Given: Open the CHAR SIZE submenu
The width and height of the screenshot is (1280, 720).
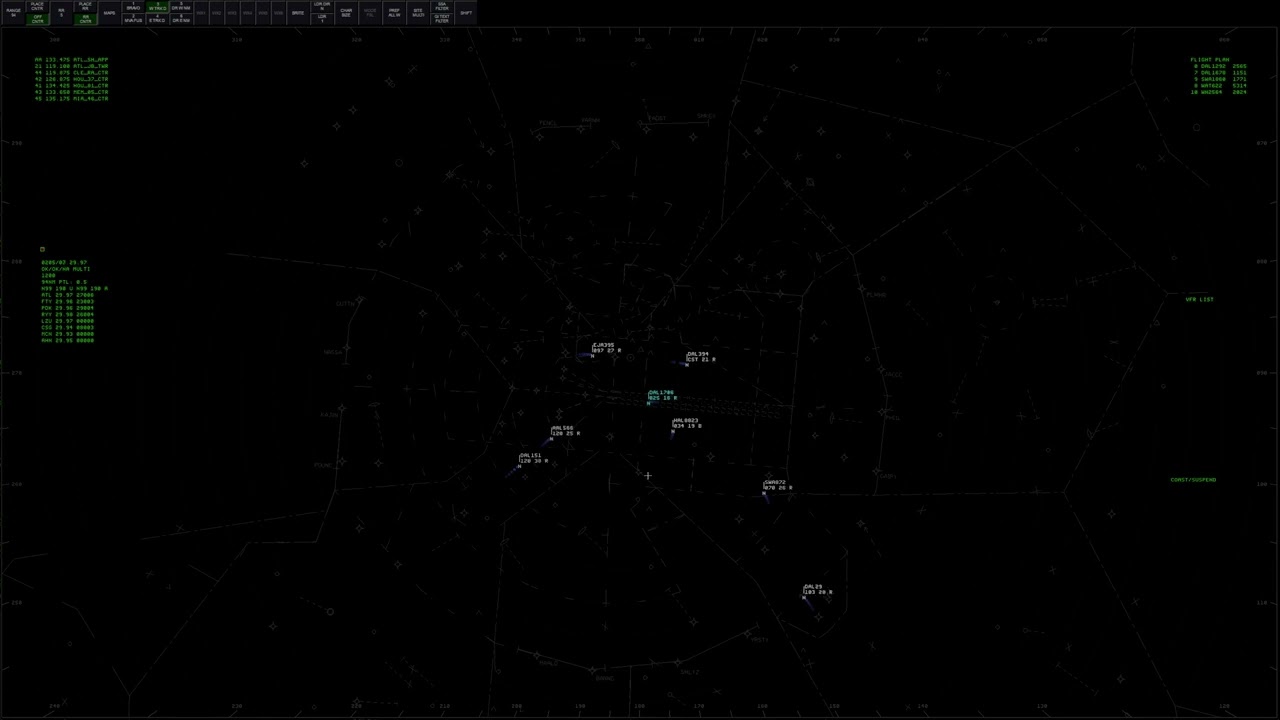Looking at the screenshot, I should (x=346, y=12).
